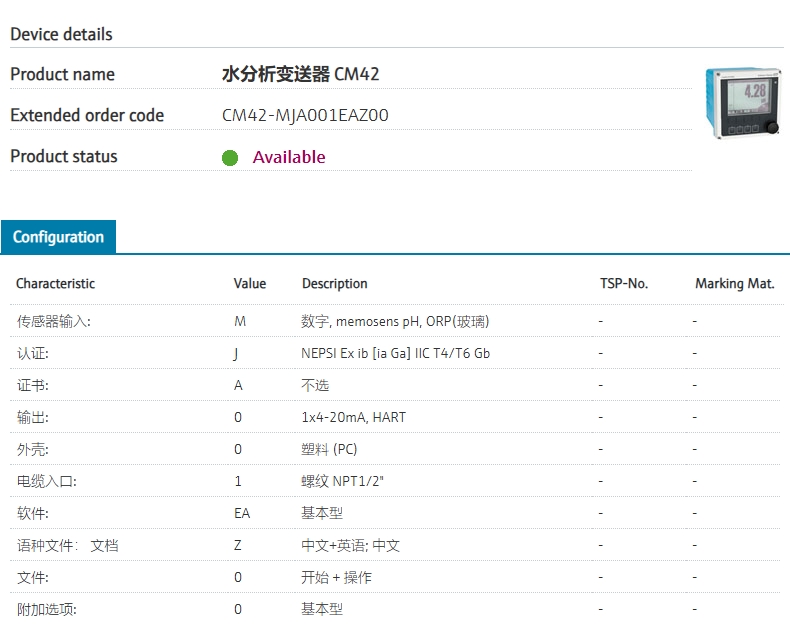This screenshot has width=790, height=629.
Task: Select the NEPSI Ex ib description text
Action: coord(396,353)
